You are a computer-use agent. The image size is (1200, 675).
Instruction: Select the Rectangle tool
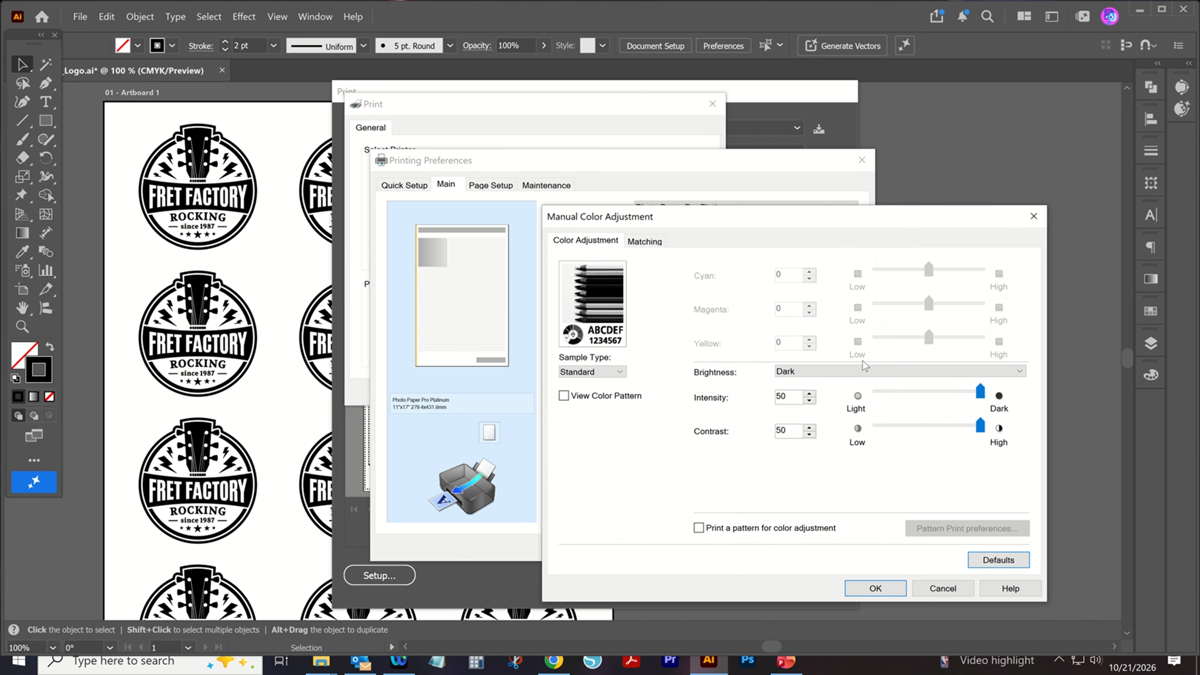point(46,121)
